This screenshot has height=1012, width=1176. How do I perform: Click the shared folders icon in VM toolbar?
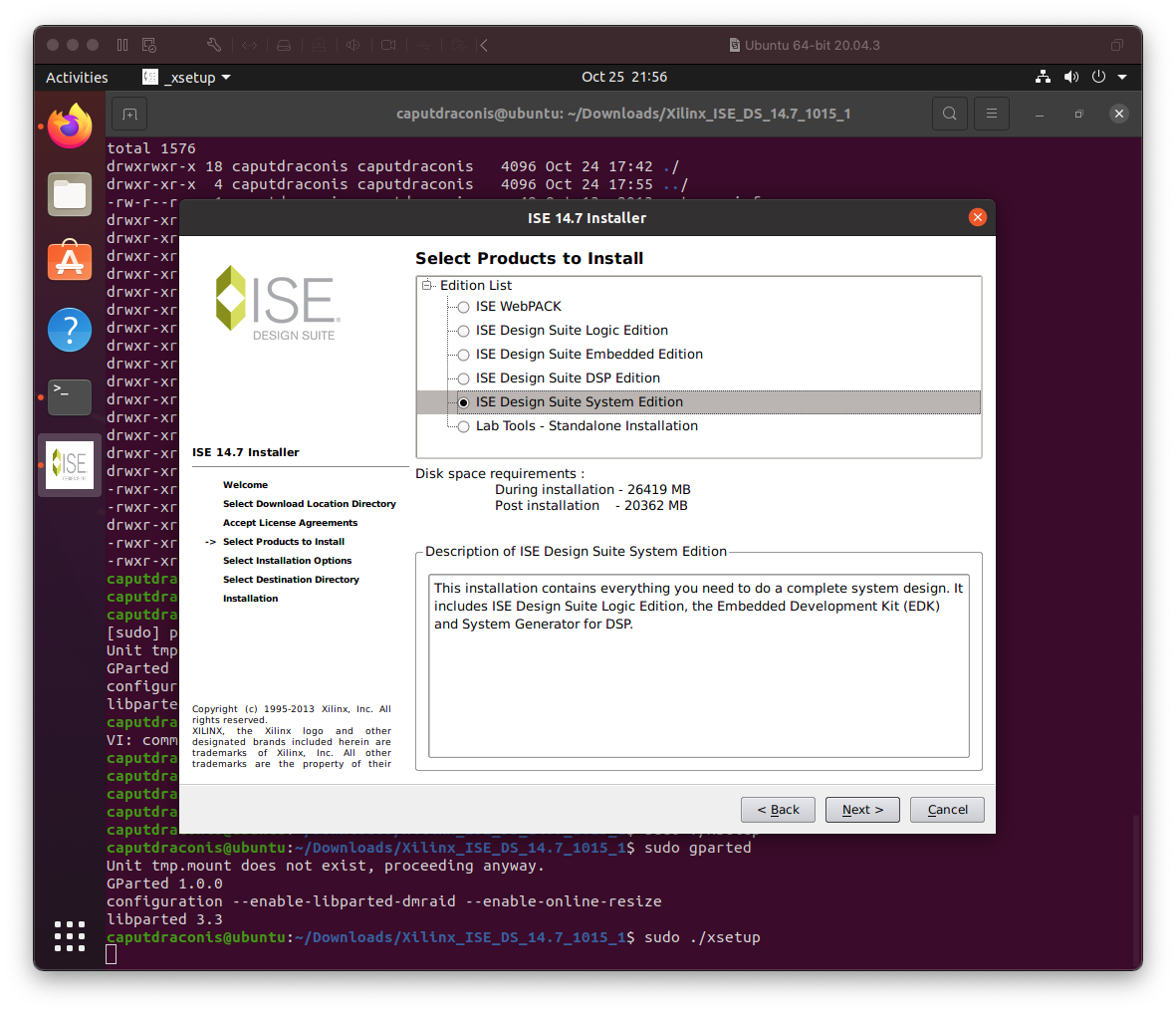[459, 45]
